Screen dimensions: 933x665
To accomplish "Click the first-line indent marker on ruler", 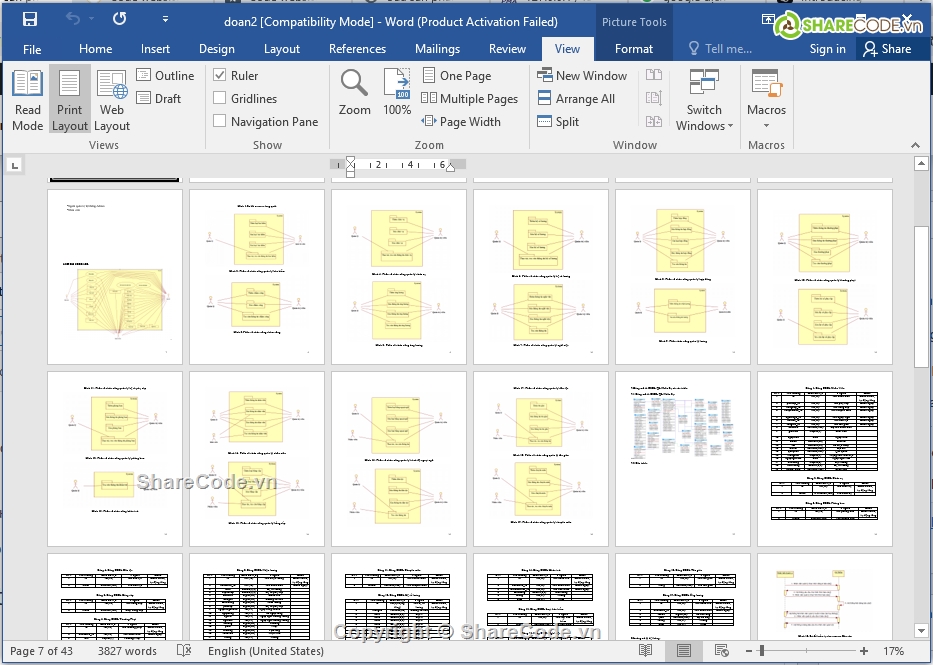I will pos(350,159).
